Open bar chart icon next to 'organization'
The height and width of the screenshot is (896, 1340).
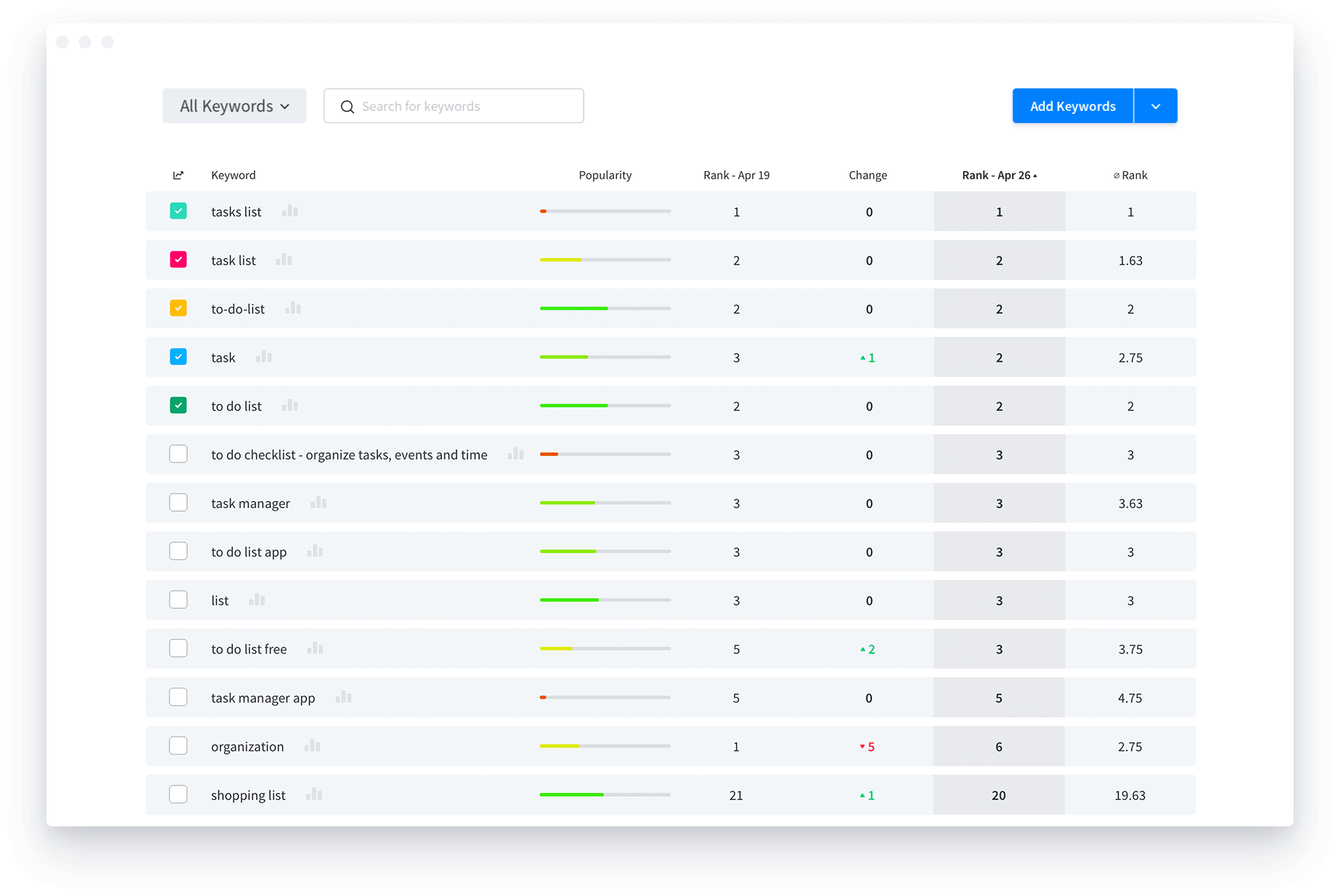313,746
